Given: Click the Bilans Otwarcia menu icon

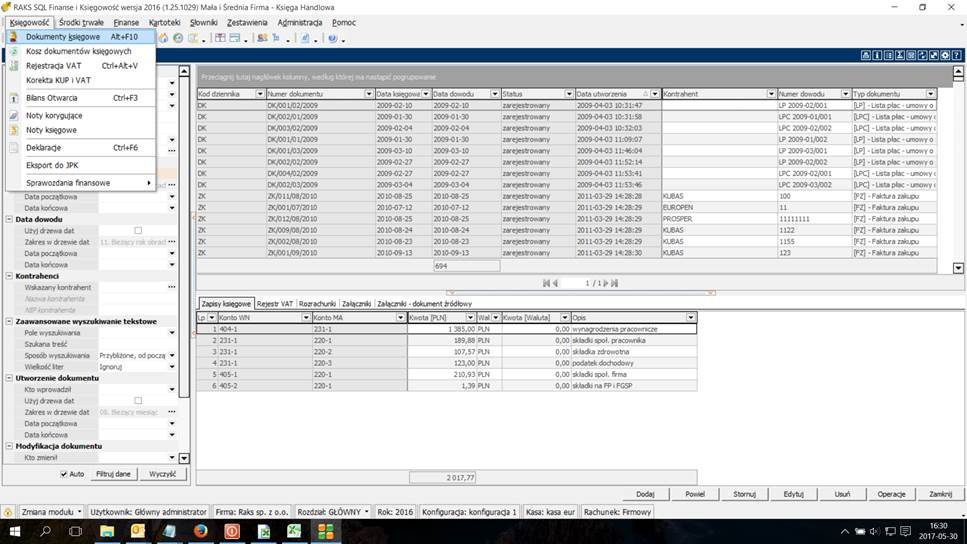Looking at the screenshot, I should point(14,98).
